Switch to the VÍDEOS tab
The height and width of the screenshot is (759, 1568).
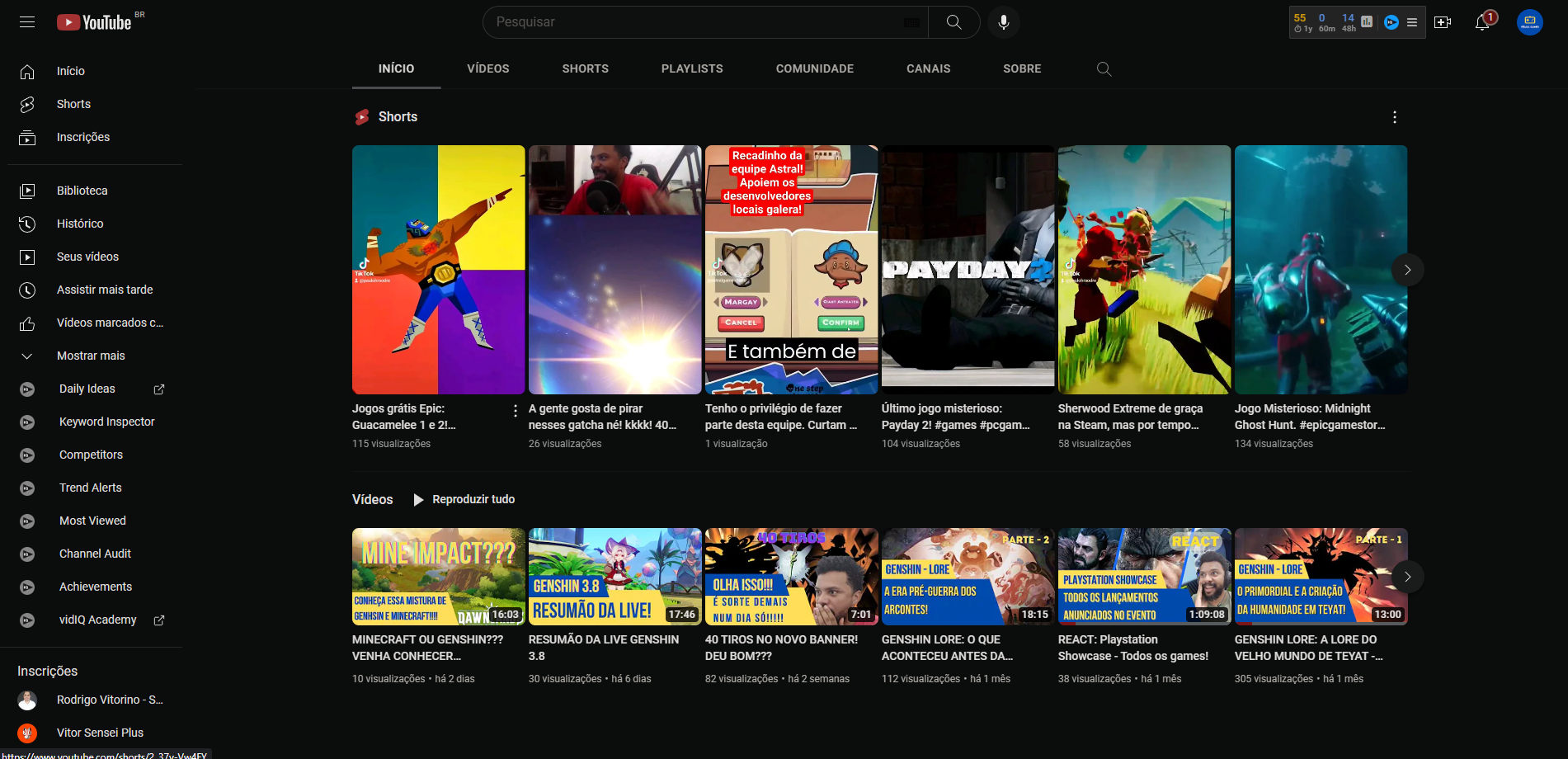pos(488,68)
